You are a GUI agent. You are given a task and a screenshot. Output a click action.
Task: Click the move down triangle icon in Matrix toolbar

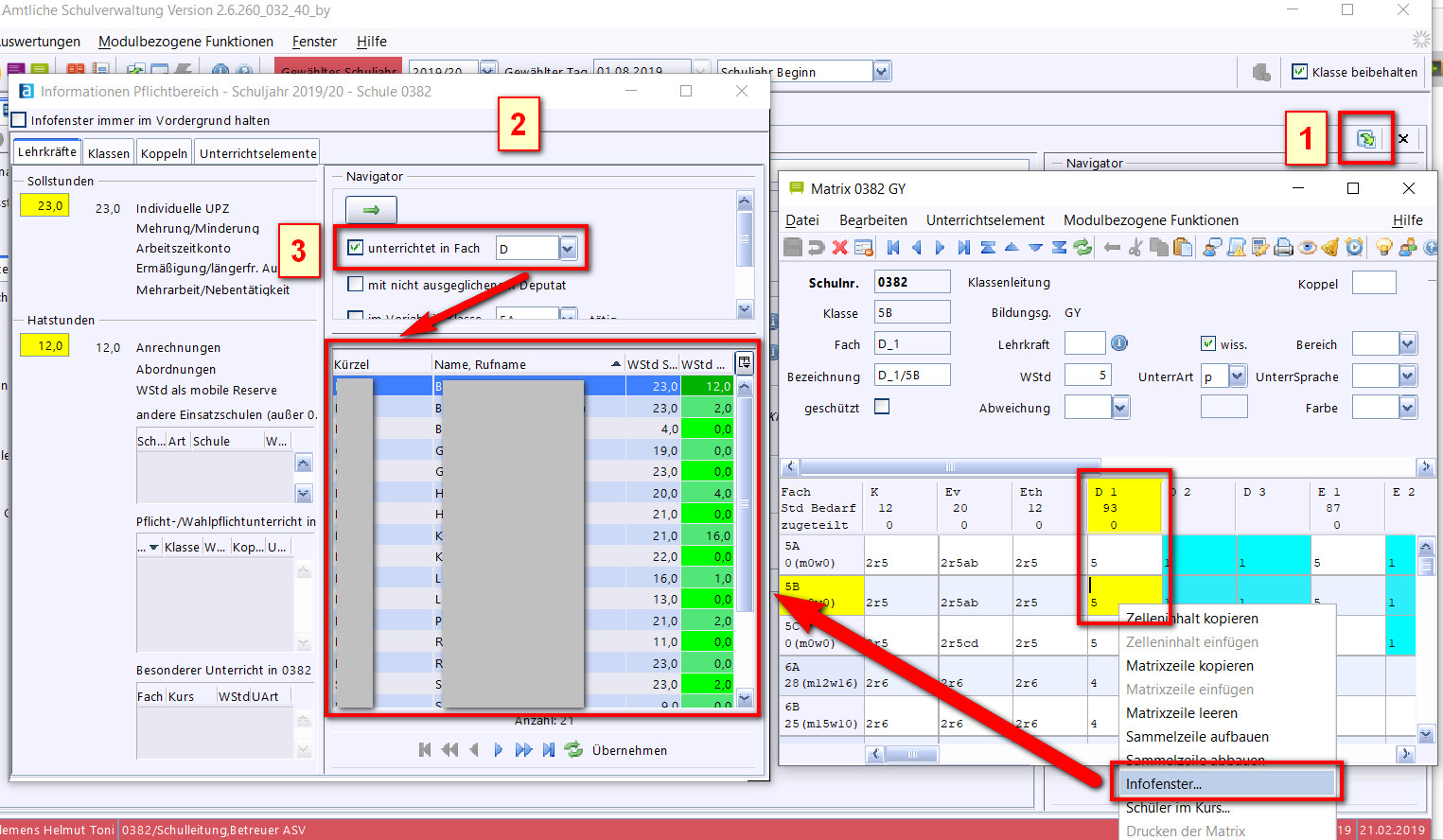pos(1035,248)
